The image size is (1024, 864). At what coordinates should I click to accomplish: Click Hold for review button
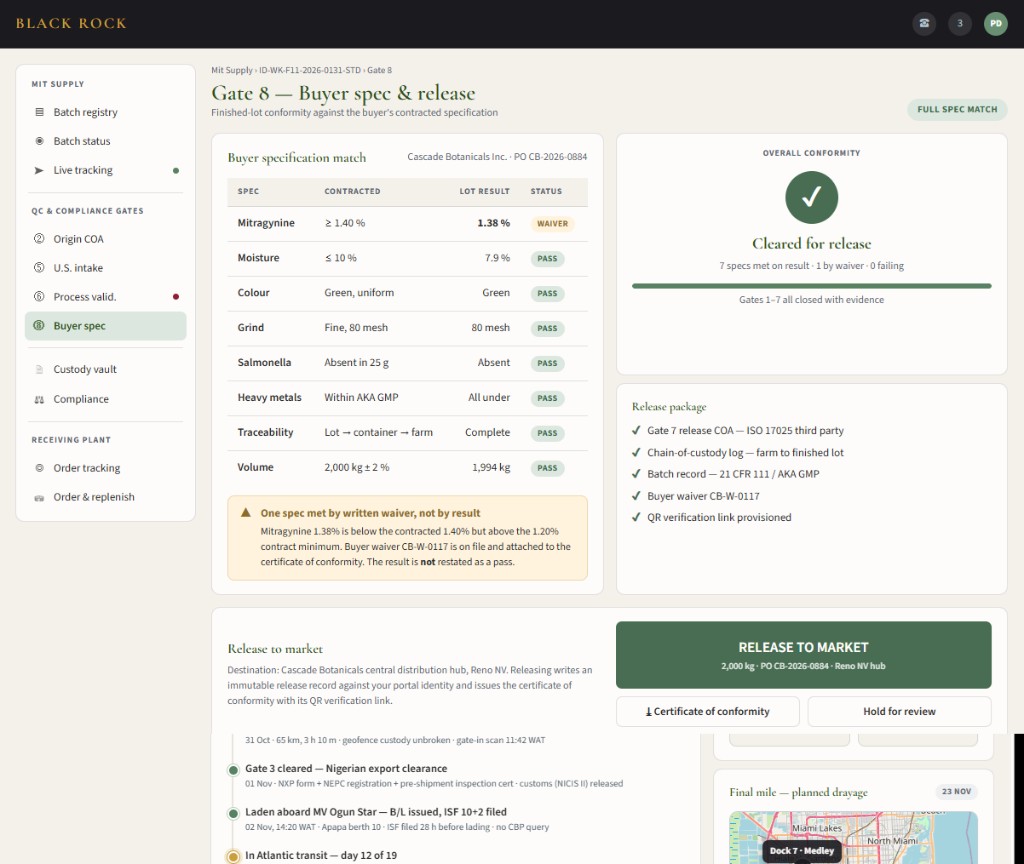899,711
